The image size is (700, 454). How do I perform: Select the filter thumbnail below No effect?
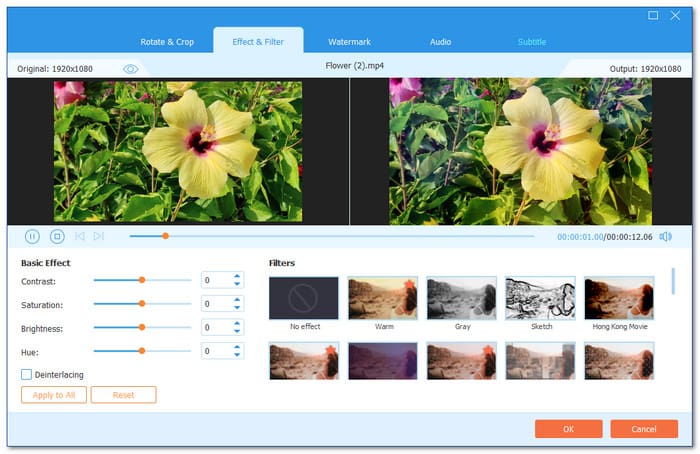click(x=304, y=361)
